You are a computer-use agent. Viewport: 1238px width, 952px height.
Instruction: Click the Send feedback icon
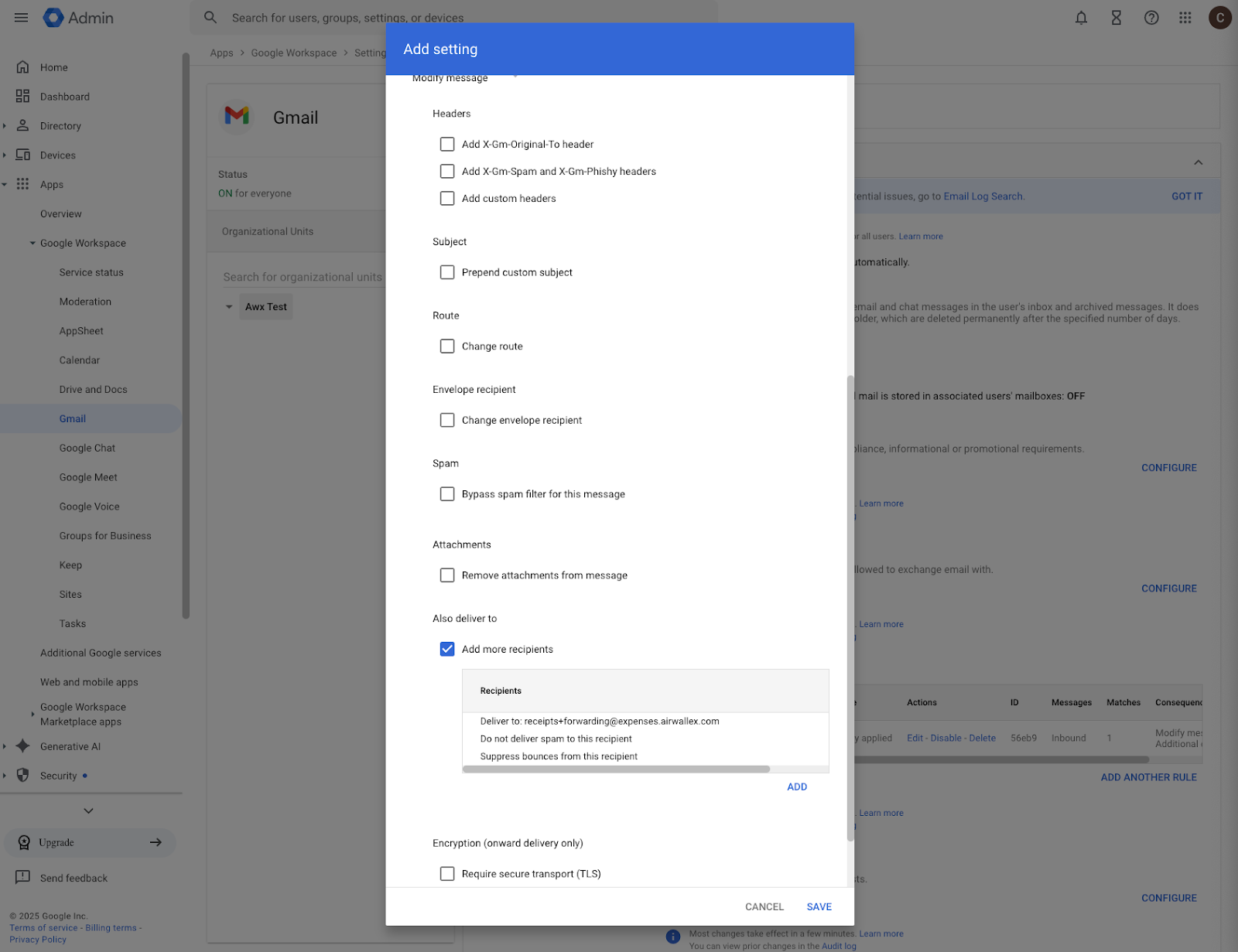22,877
